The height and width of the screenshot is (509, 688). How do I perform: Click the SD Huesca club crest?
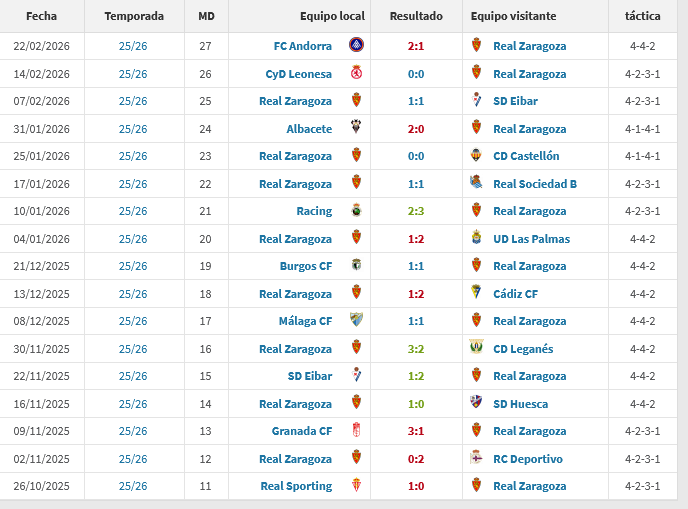click(x=476, y=403)
